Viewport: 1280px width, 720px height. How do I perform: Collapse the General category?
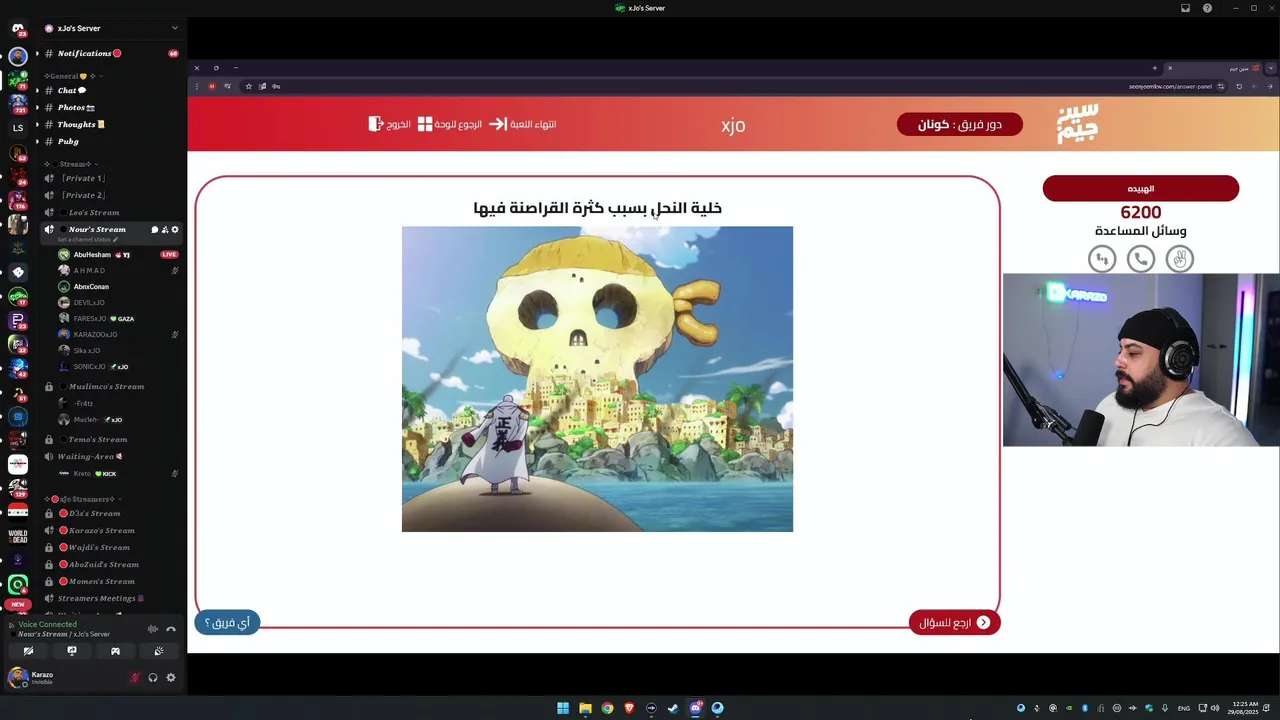tap(74, 76)
